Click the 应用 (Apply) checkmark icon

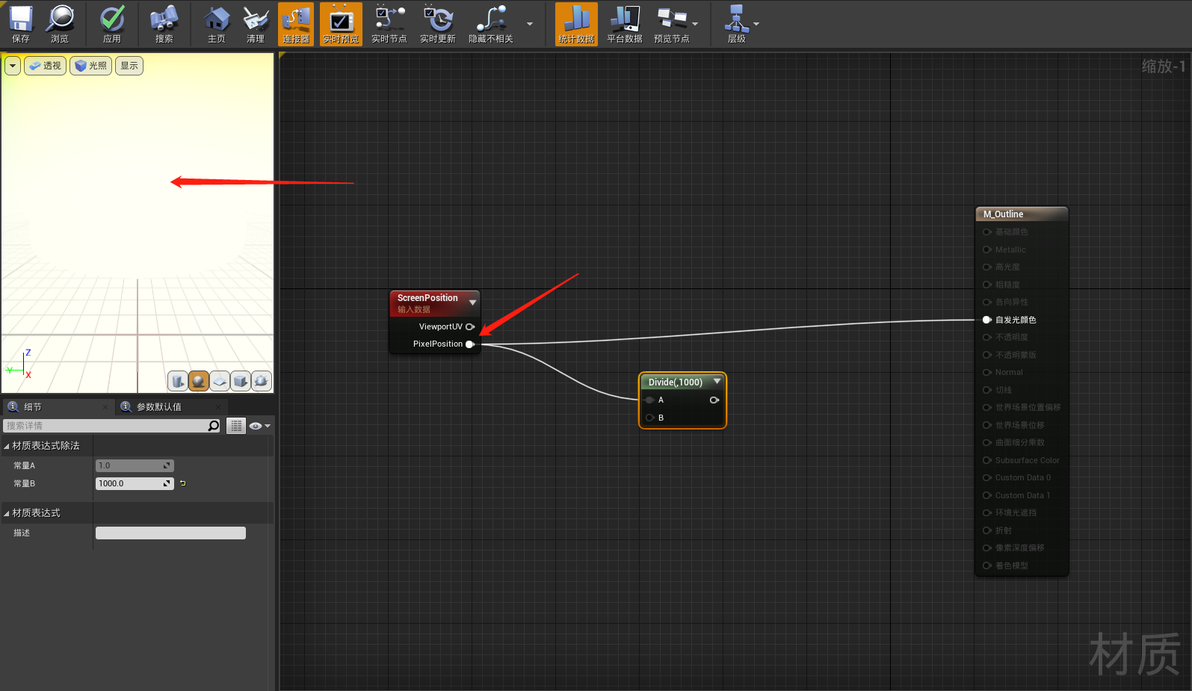(112, 24)
